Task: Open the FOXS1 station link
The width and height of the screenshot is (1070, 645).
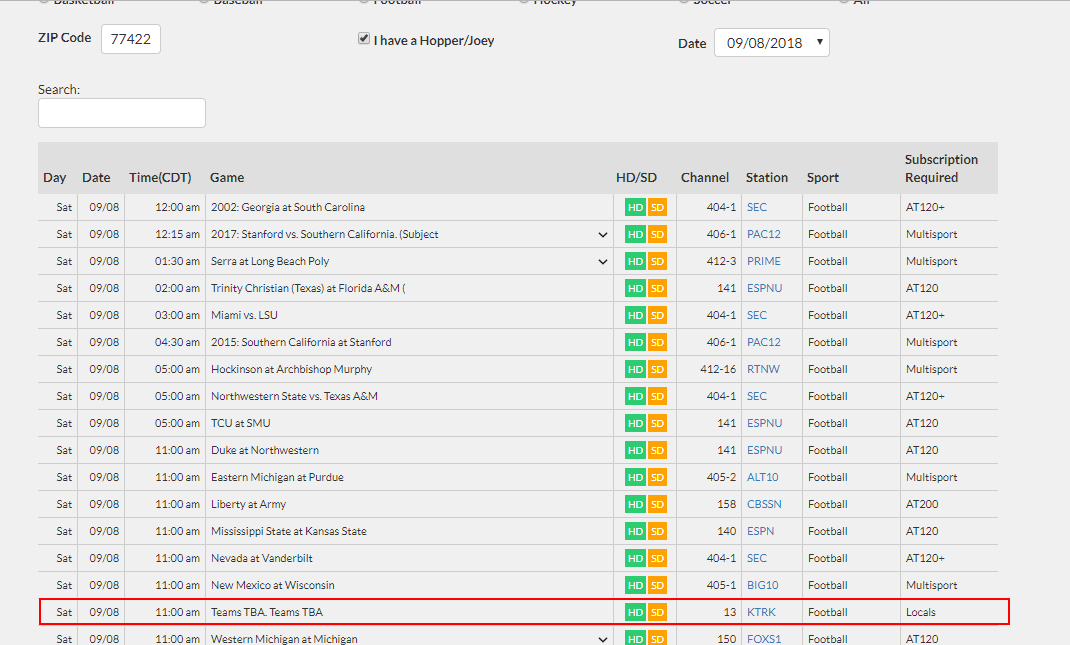Action: (764, 640)
